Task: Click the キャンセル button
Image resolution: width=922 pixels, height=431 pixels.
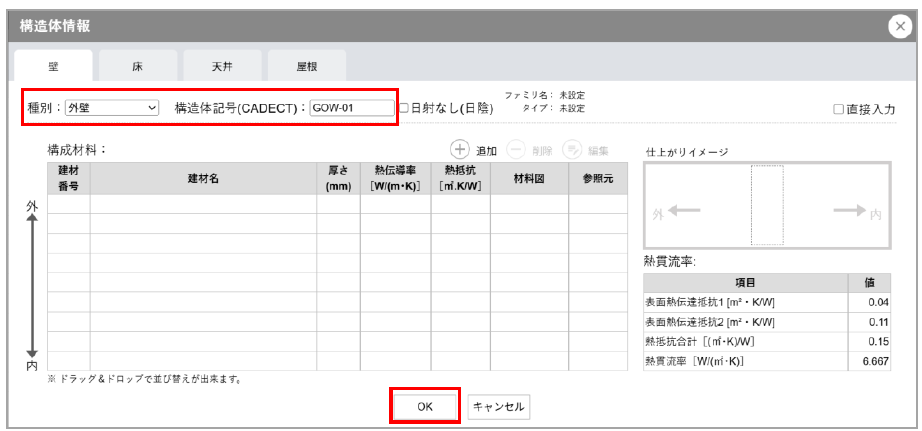Action: click(x=498, y=407)
